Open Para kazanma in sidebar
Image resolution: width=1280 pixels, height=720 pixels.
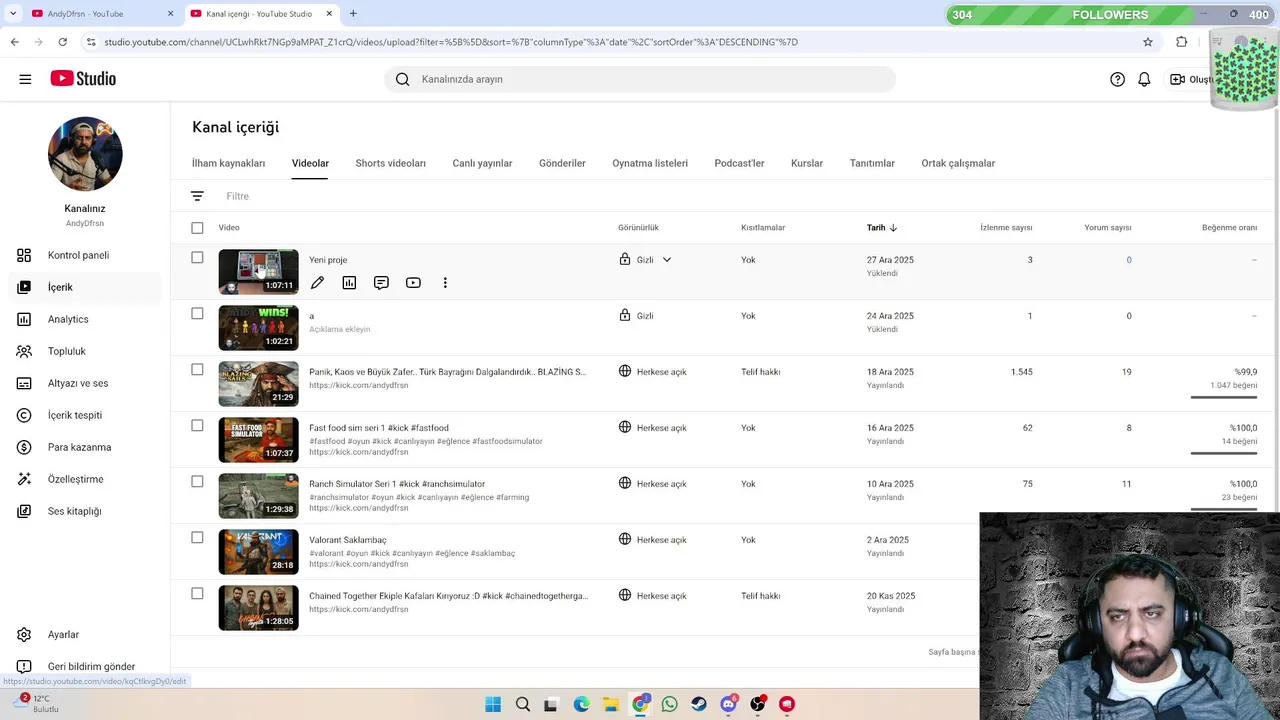(85, 447)
